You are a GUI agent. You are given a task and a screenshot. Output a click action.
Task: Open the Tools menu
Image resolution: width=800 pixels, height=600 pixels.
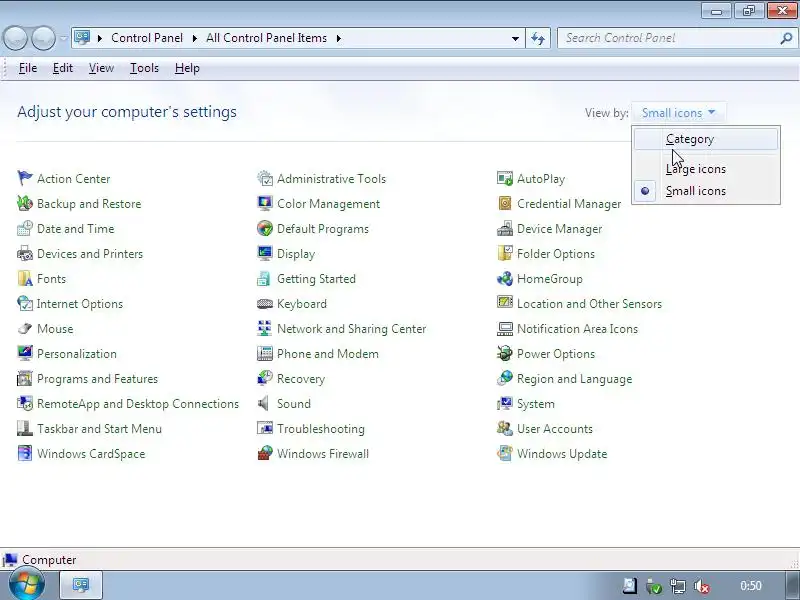[x=144, y=68]
